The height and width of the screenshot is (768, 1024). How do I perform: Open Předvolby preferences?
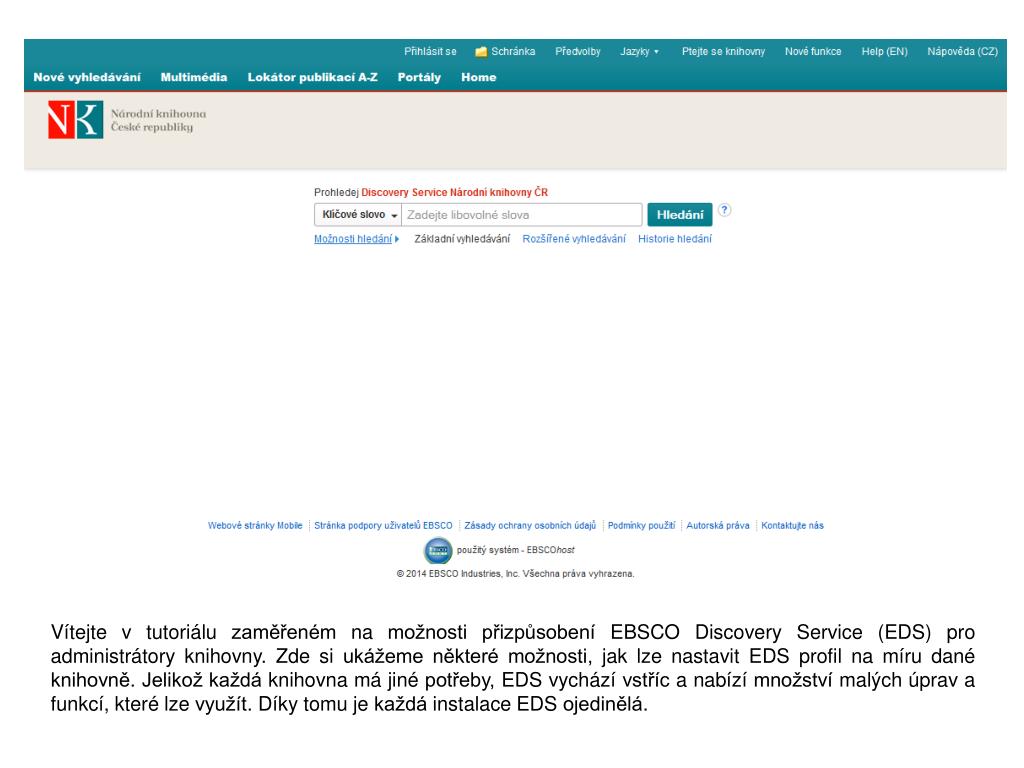pos(578,52)
